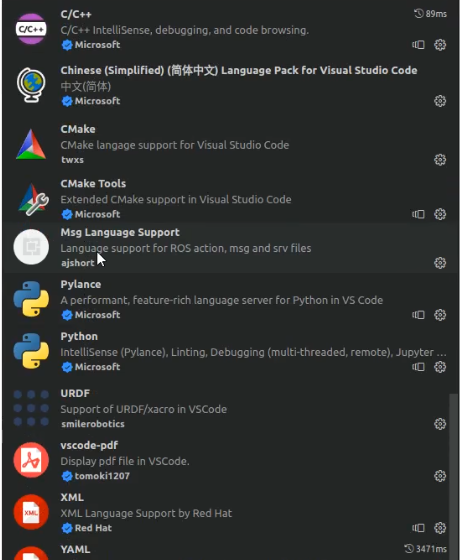
Task: Click description 'Extended CMake support in Visual Studio Code'
Action: click(x=176, y=199)
